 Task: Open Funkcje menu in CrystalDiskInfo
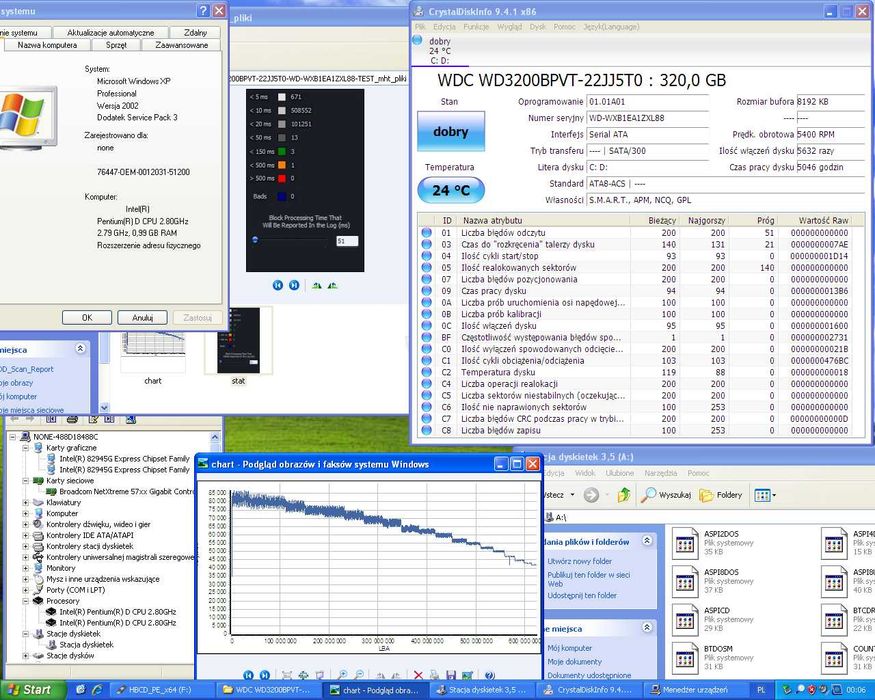pyautogui.click(x=476, y=27)
